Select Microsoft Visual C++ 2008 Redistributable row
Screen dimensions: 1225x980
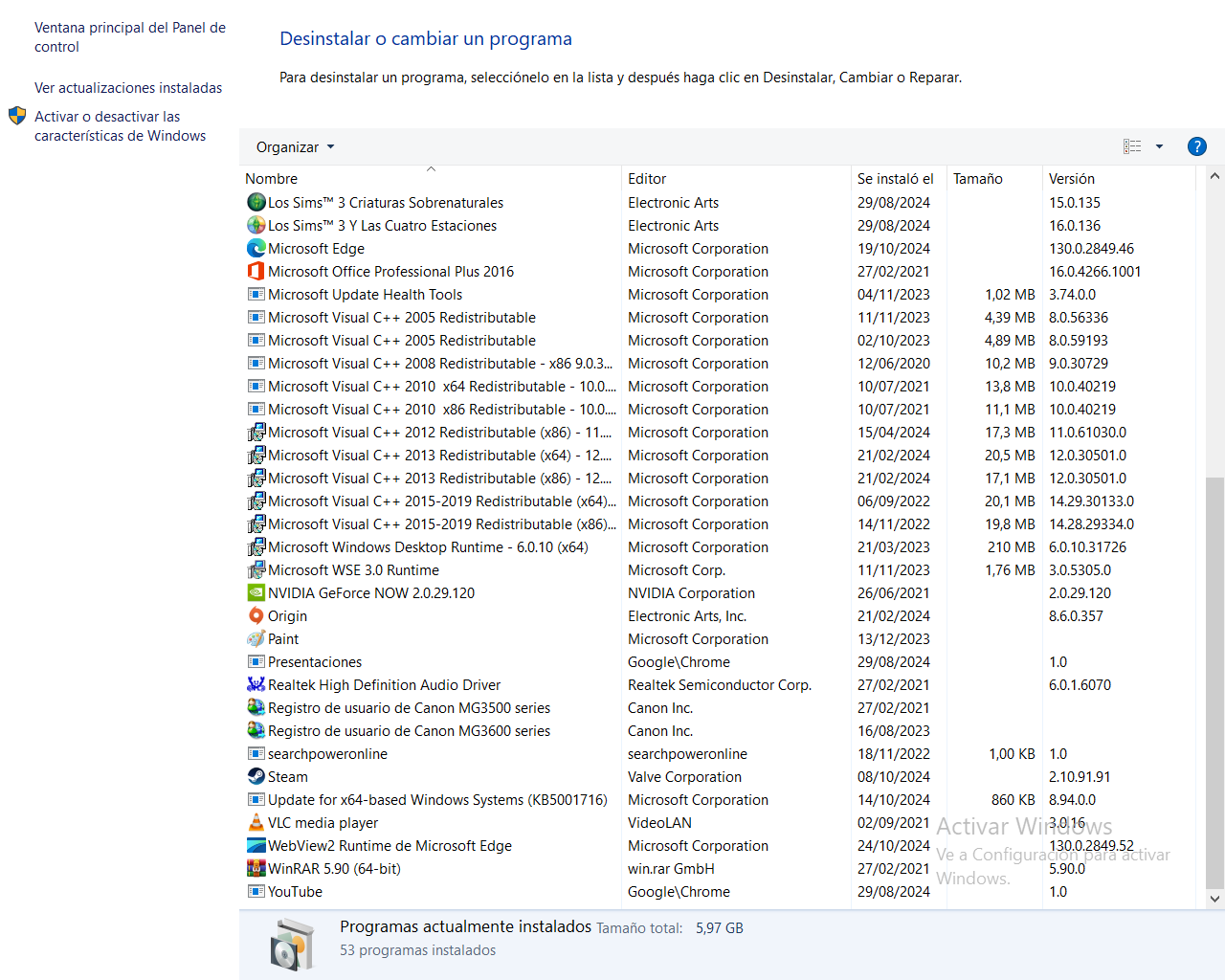(x=718, y=363)
